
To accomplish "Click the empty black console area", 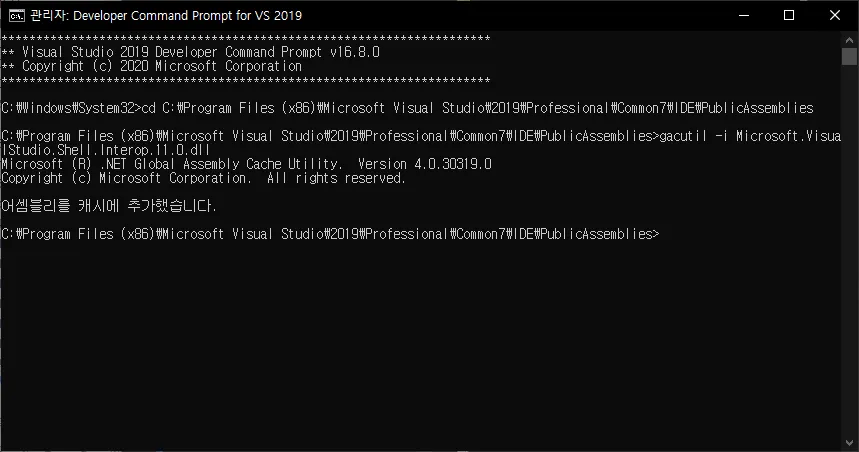I will [421, 340].
